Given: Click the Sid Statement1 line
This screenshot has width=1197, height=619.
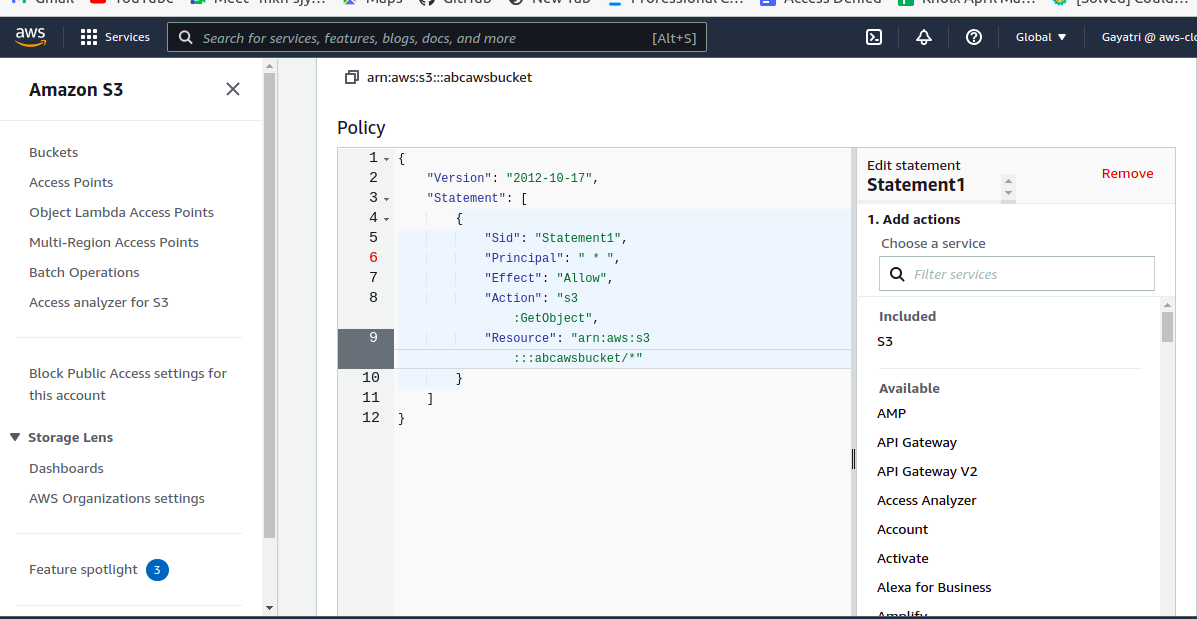Looking at the screenshot, I should 555,237.
